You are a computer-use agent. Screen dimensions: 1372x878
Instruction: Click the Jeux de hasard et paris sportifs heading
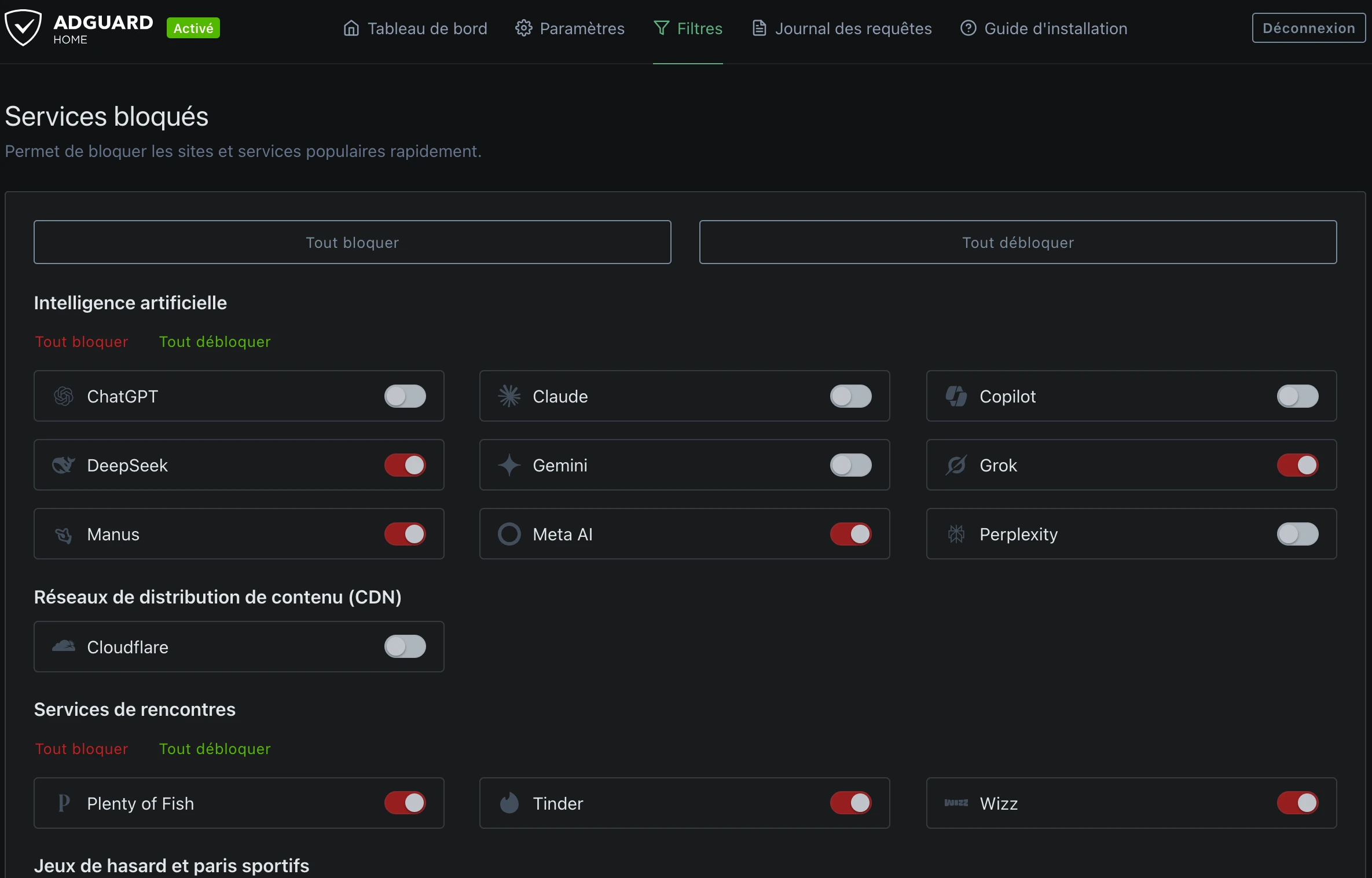point(171,866)
